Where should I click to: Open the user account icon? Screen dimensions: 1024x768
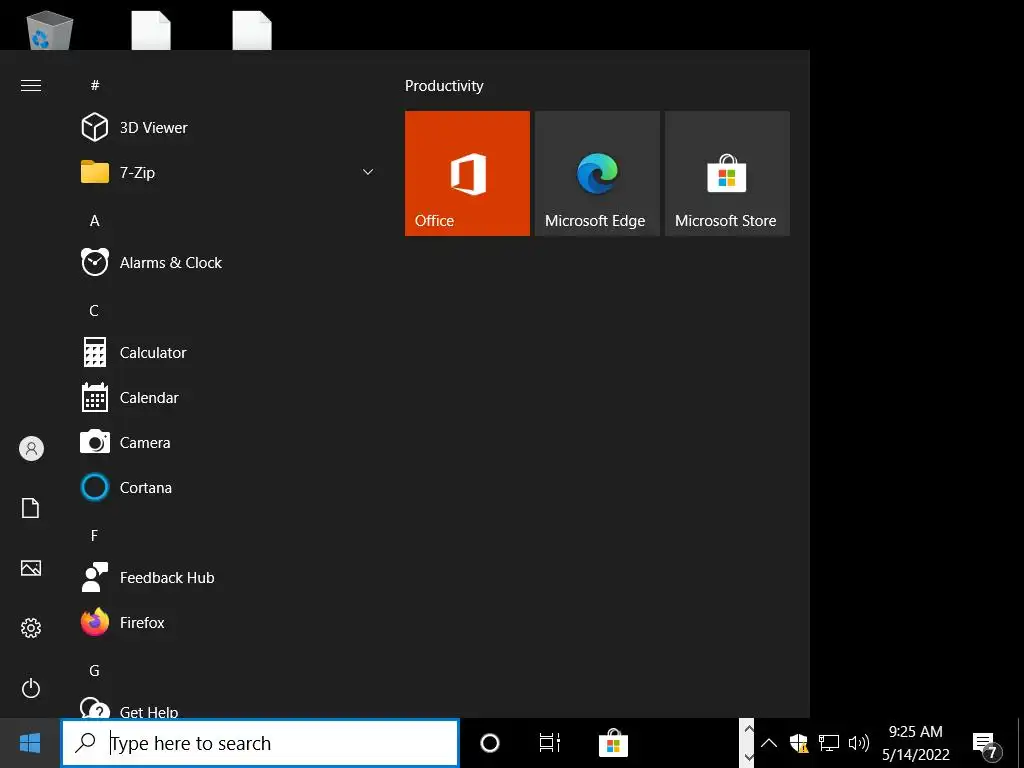pyautogui.click(x=31, y=449)
